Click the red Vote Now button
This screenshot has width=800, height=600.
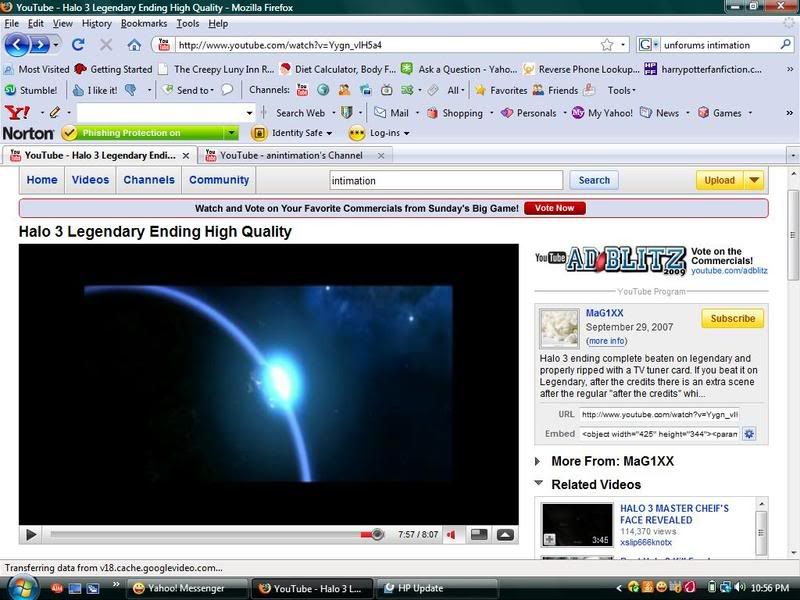click(x=554, y=208)
